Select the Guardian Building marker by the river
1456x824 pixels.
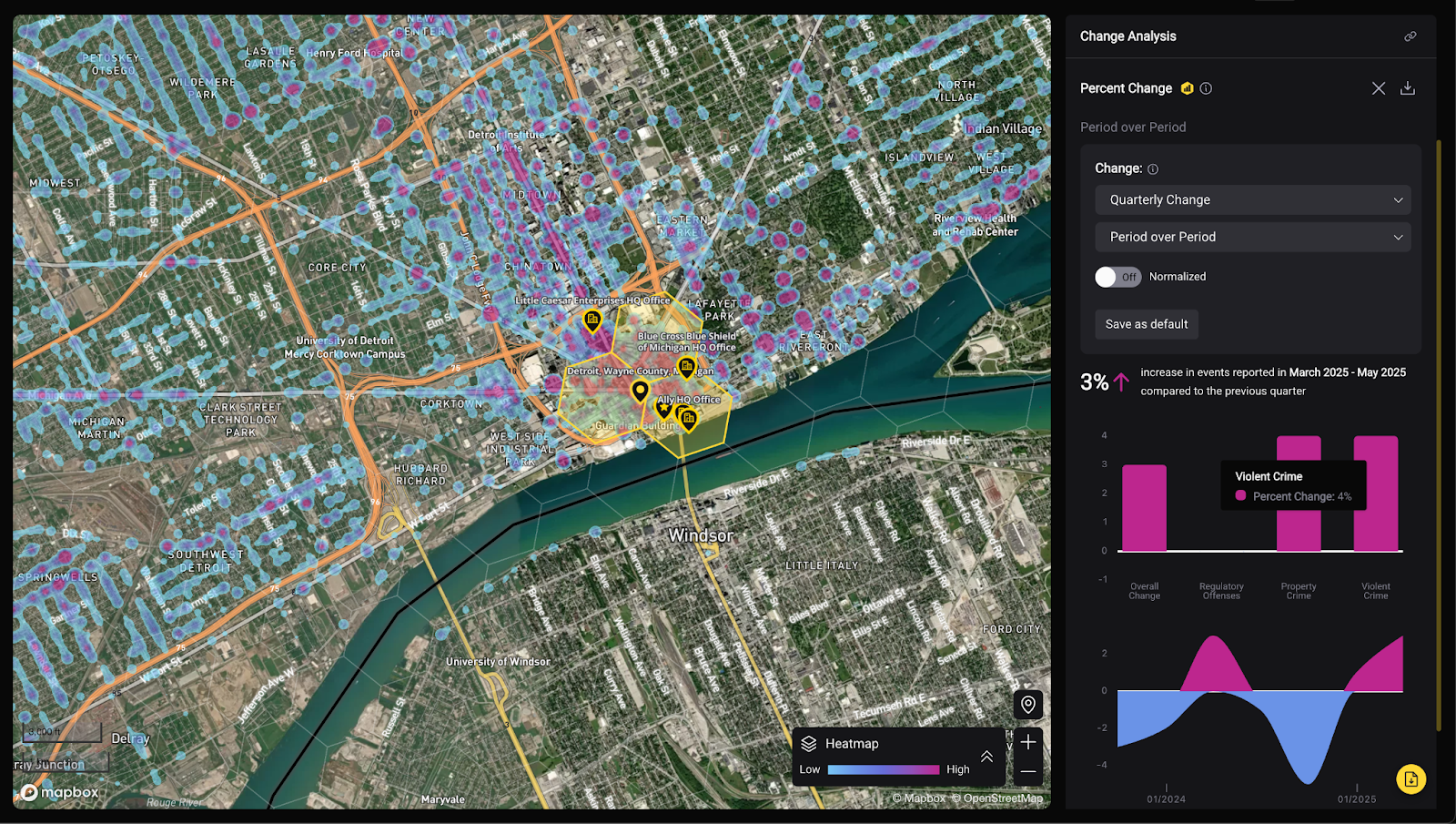(x=689, y=420)
